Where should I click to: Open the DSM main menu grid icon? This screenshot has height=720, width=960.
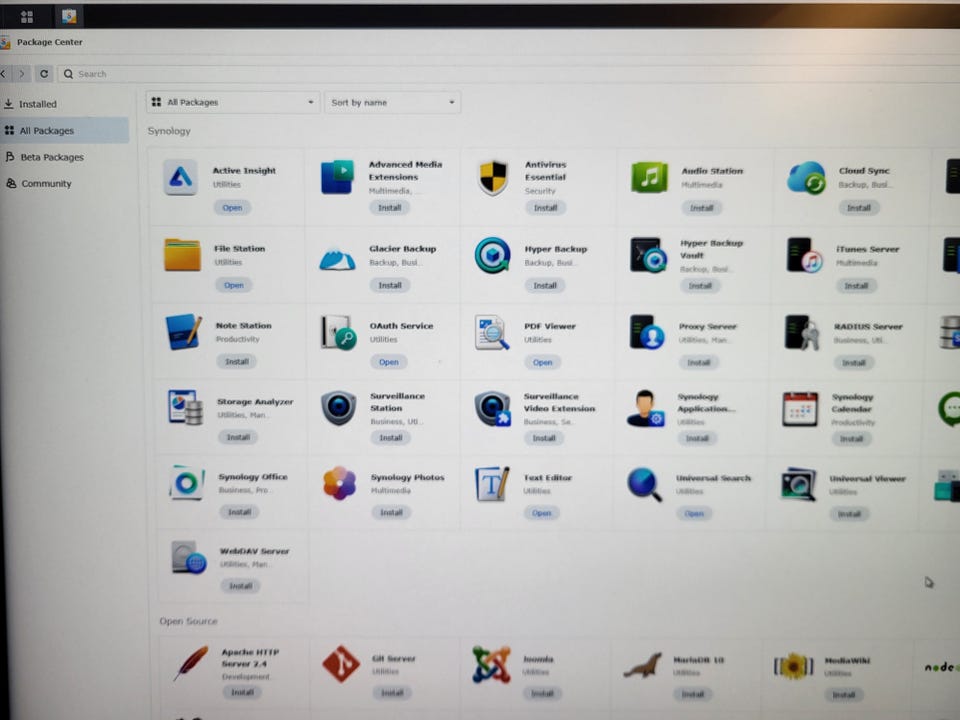[x=27, y=17]
